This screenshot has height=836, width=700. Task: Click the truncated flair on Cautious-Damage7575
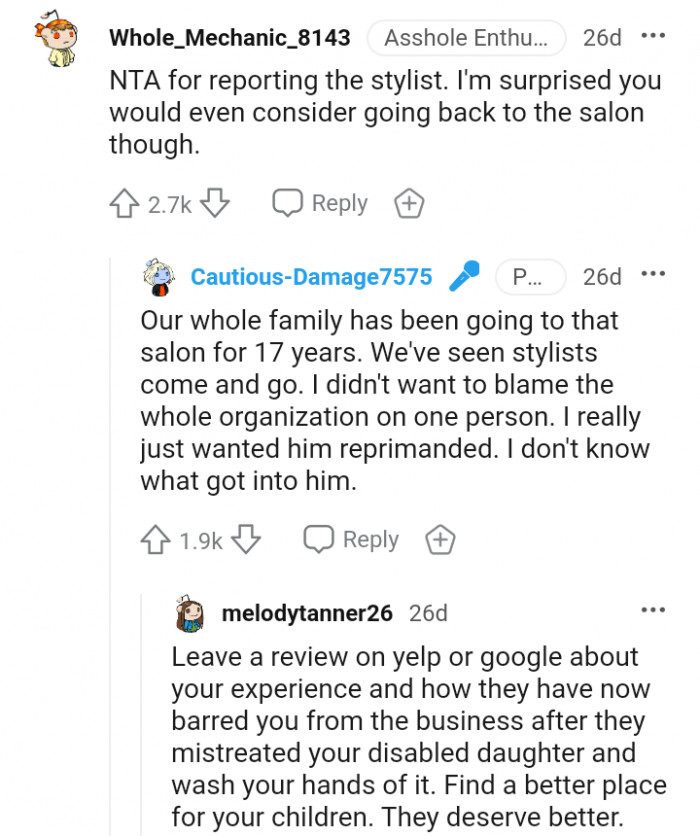[530, 277]
